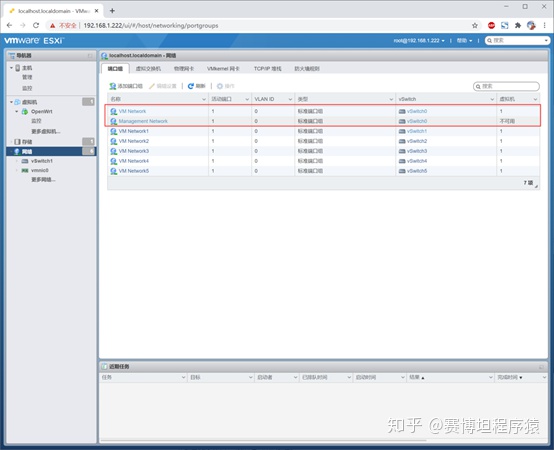Minimize the Navigator panel with its header button
Image resolution: width=554 pixels, height=450 pixels.
[90, 56]
